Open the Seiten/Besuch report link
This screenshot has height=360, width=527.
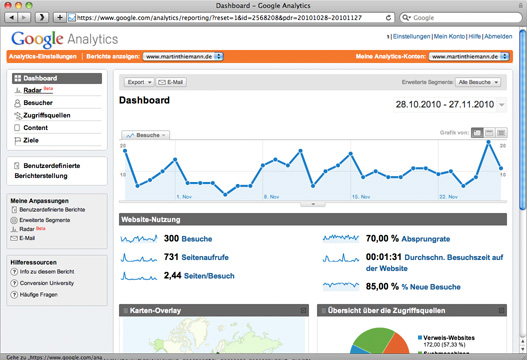click(209, 276)
